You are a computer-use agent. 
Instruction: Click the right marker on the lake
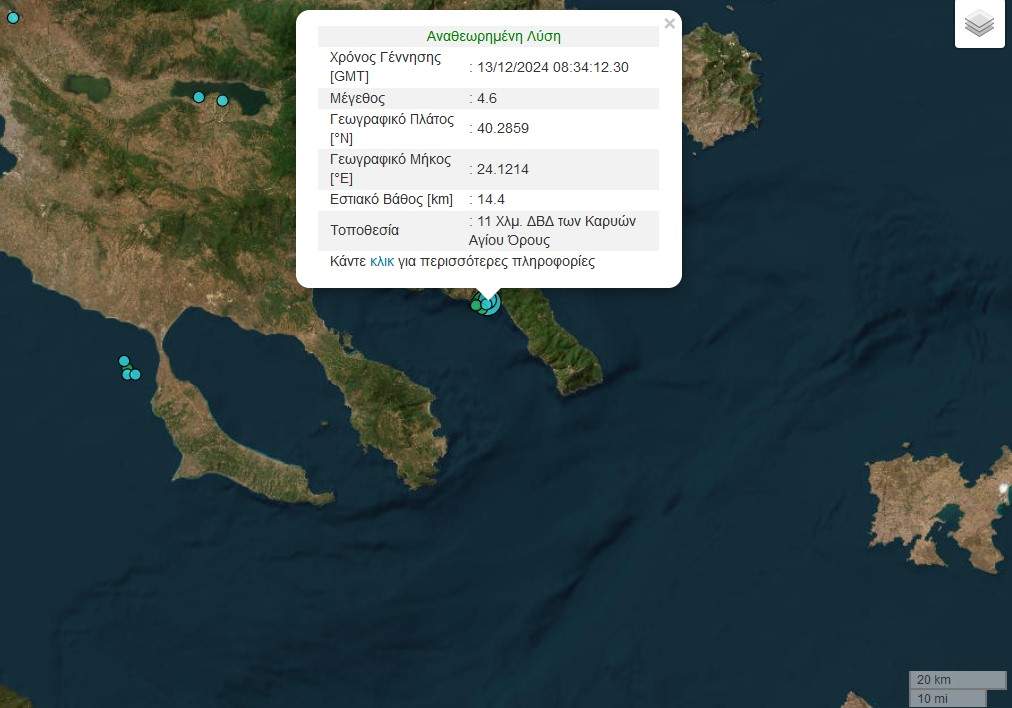click(x=223, y=100)
